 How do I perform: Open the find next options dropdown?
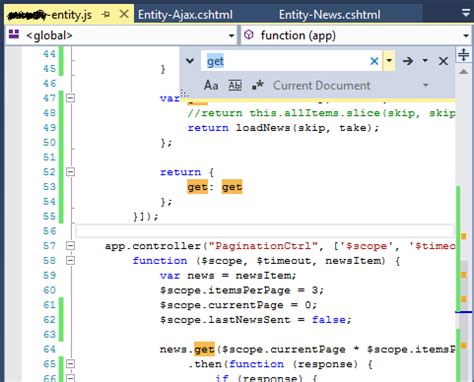[425, 61]
